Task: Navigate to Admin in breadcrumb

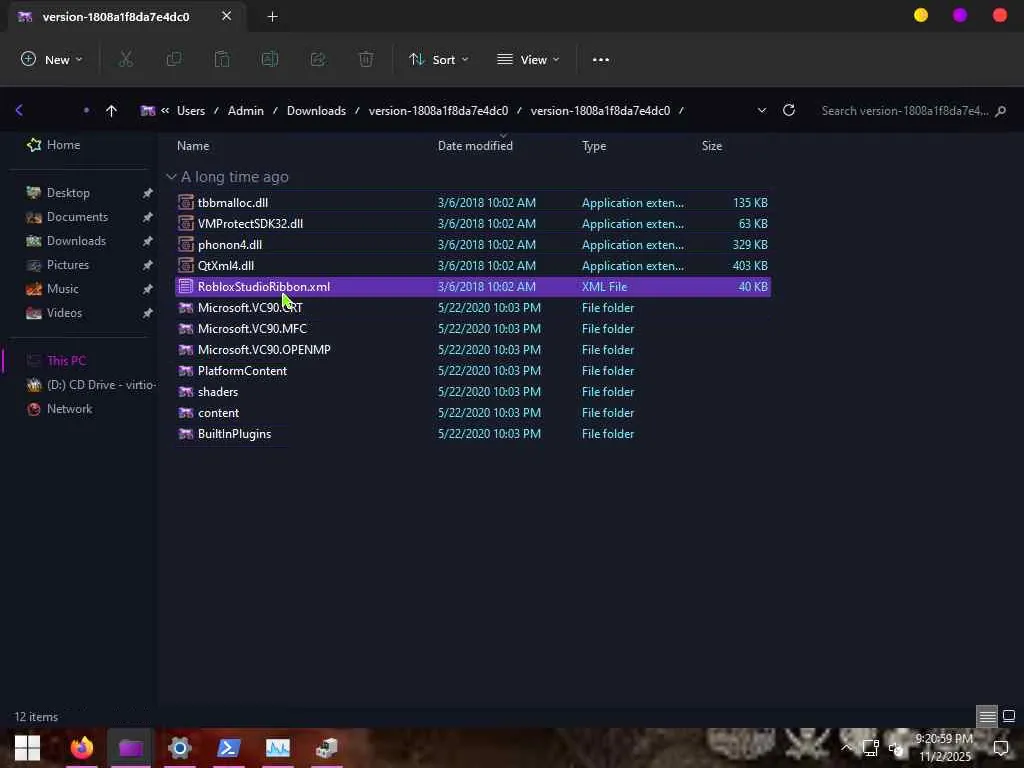Action: (246, 110)
